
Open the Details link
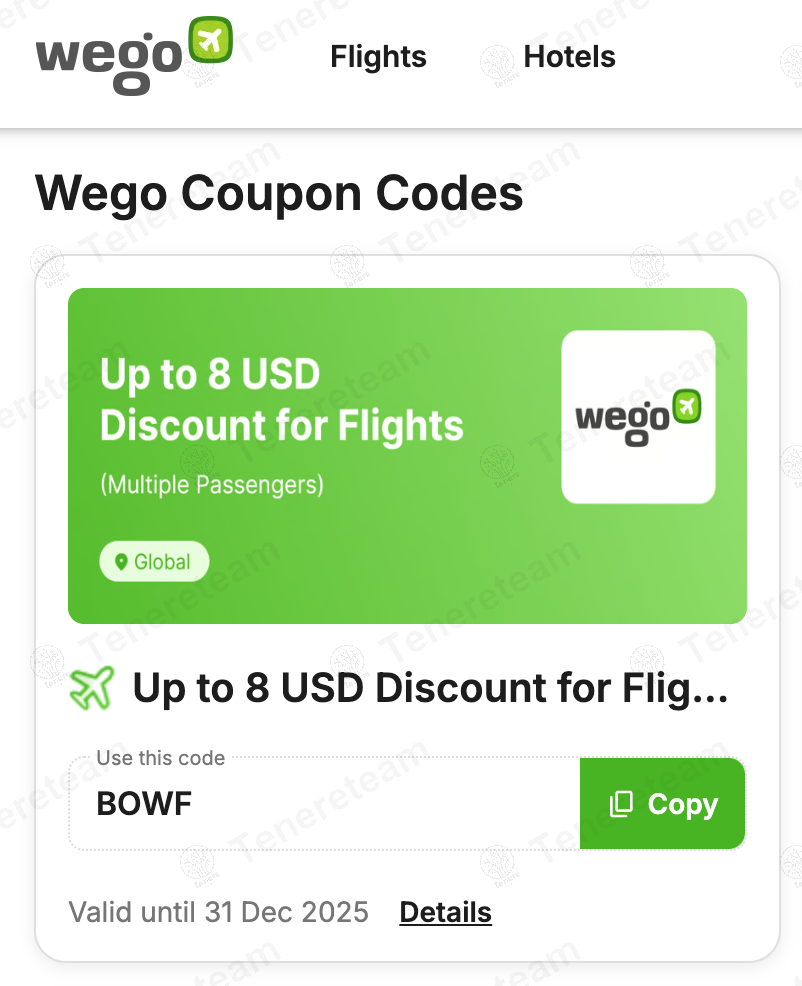pyautogui.click(x=445, y=912)
